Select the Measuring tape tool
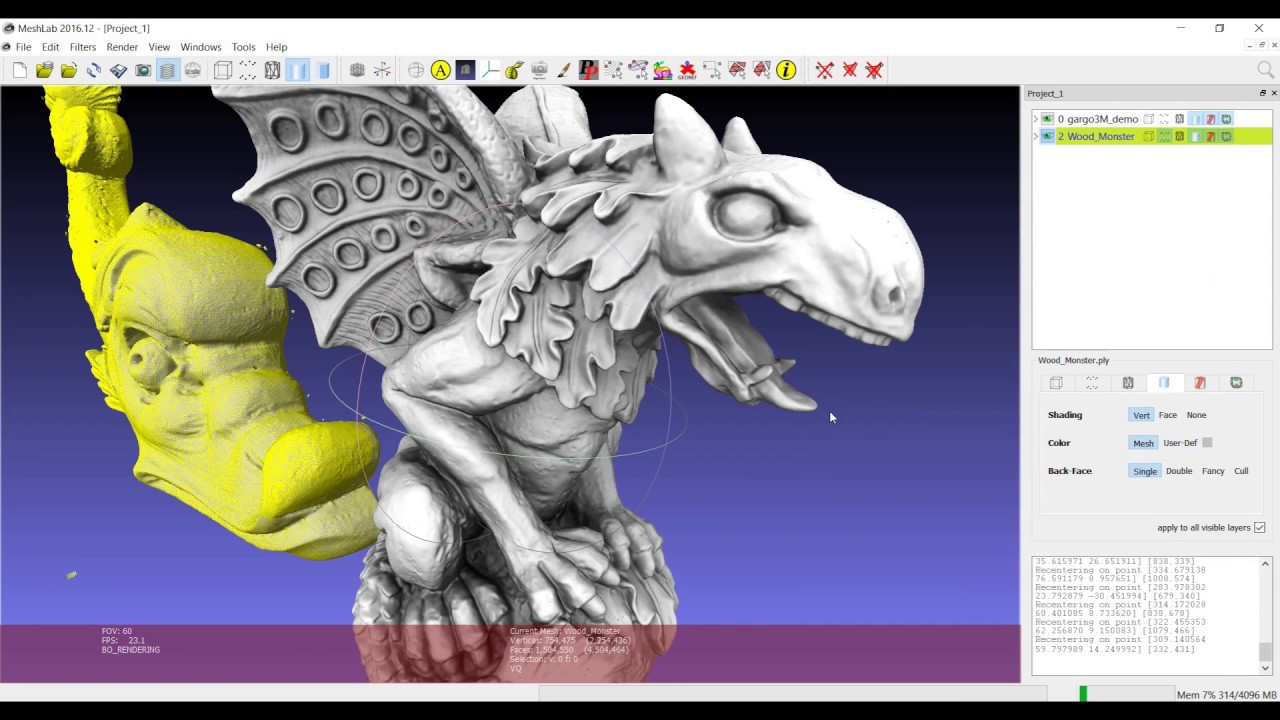 515,70
